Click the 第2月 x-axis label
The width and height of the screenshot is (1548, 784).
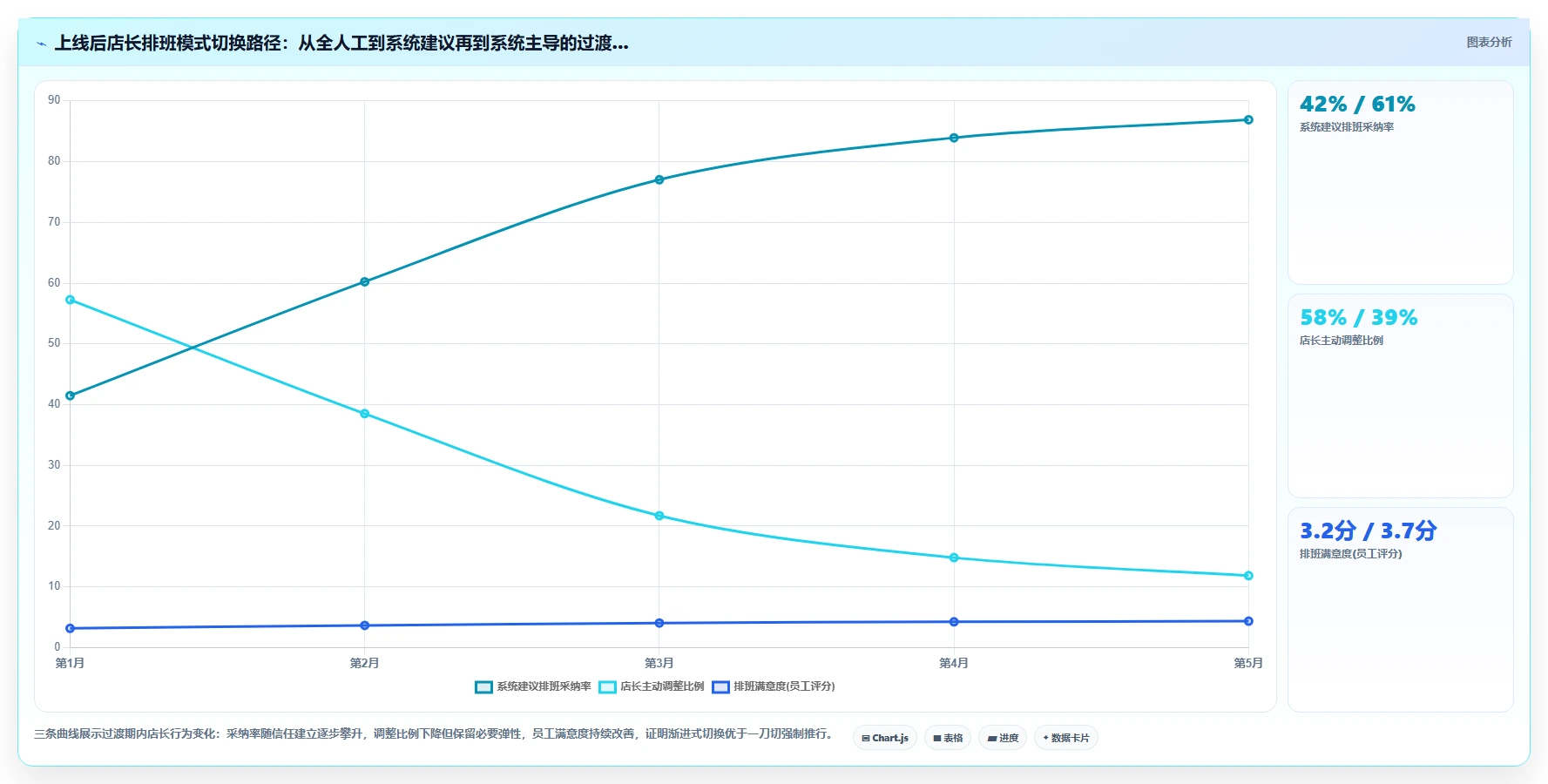tap(364, 664)
